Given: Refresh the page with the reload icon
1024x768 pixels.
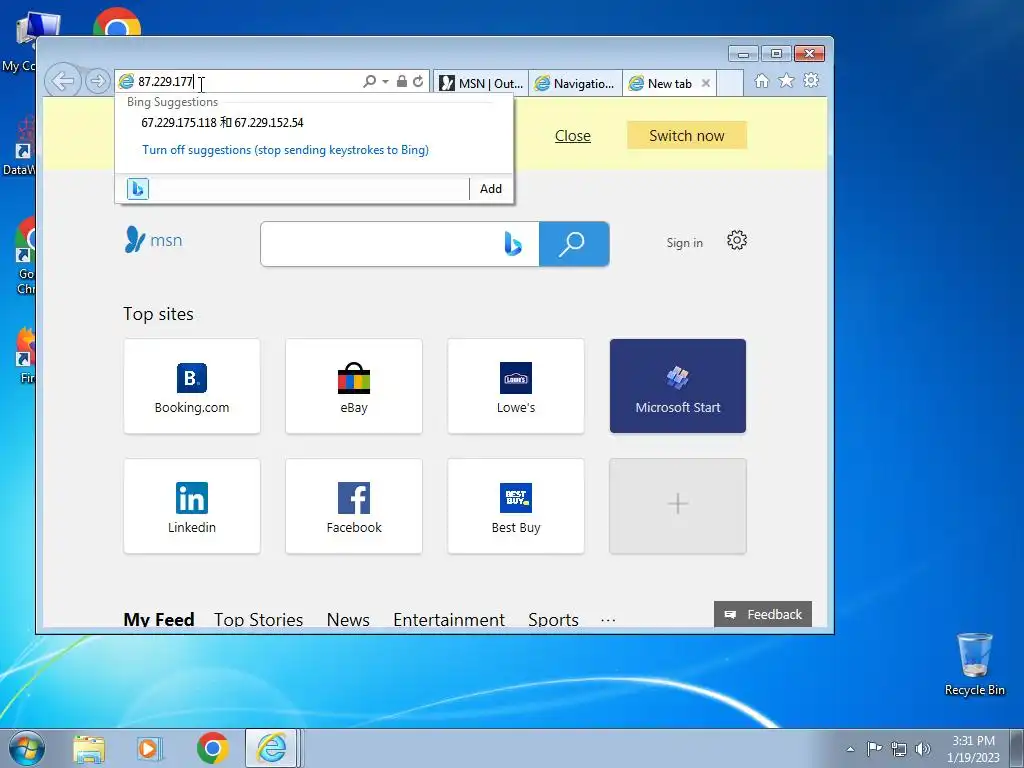Looking at the screenshot, I should (x=418, y=81).
